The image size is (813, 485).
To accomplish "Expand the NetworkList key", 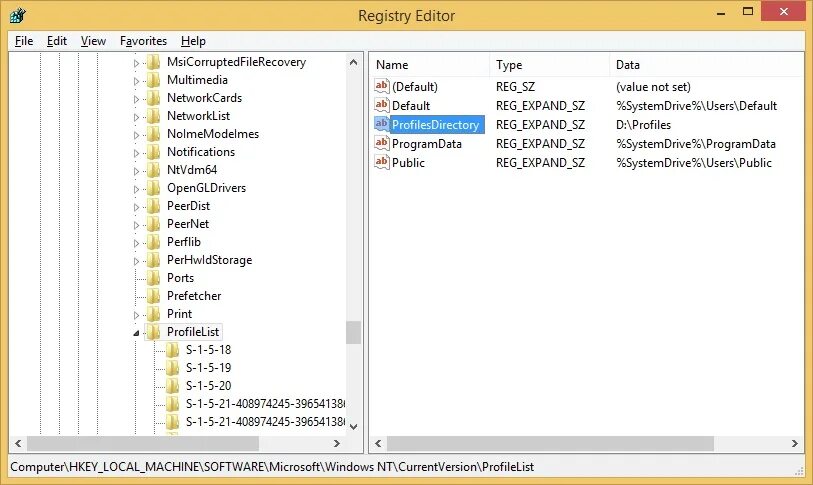I will [136, 117].
